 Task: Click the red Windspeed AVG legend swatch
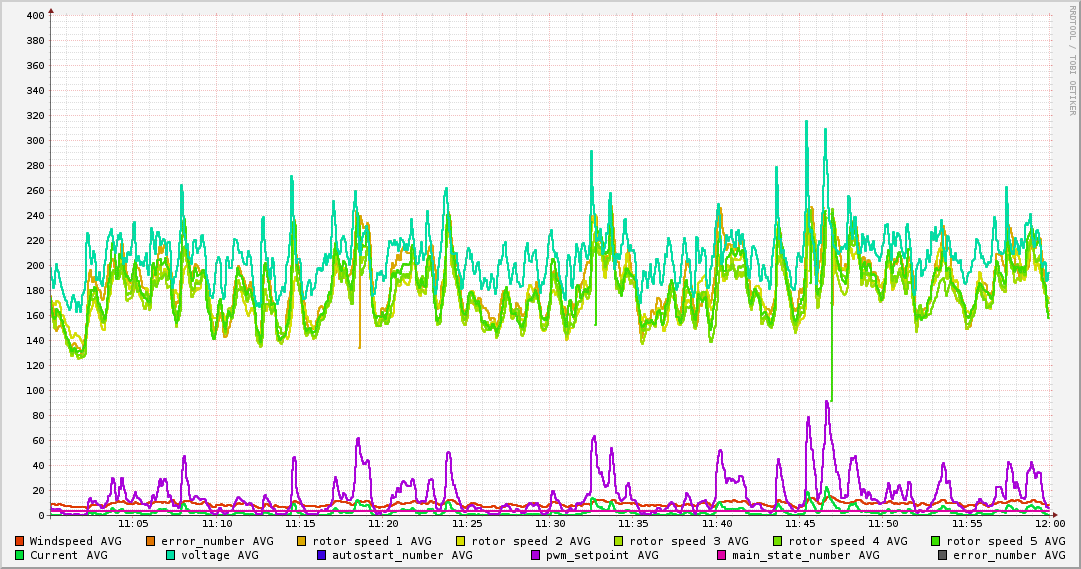pyautogui.click(x=20, y=541)
